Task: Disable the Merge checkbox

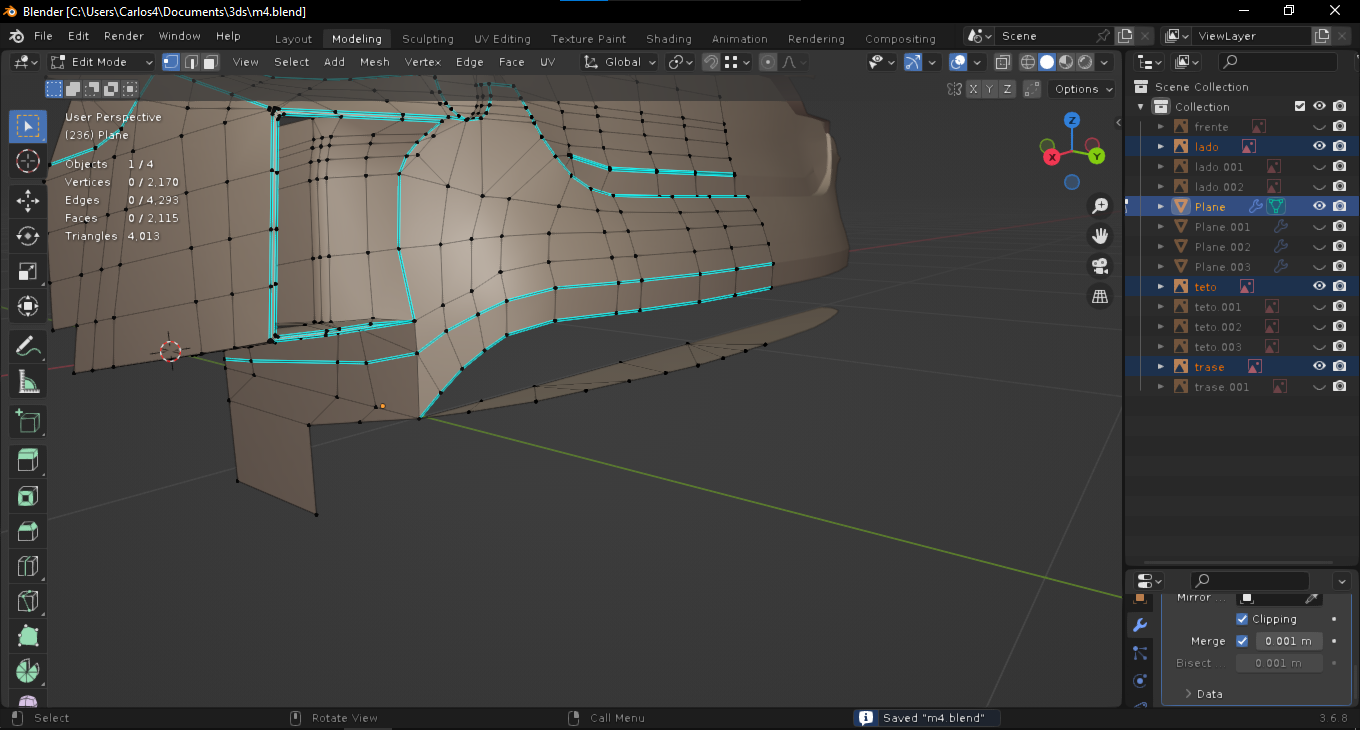Action: (1242, 641)
